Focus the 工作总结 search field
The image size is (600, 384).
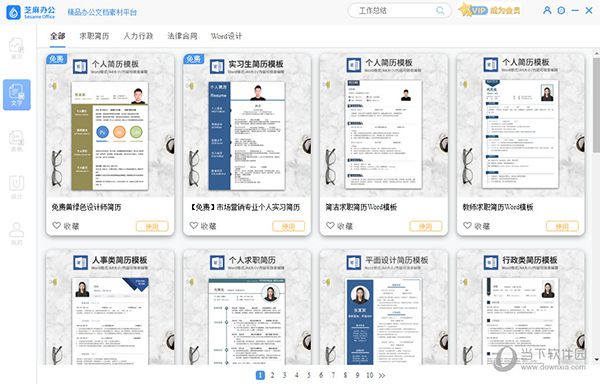pos(394,10)
